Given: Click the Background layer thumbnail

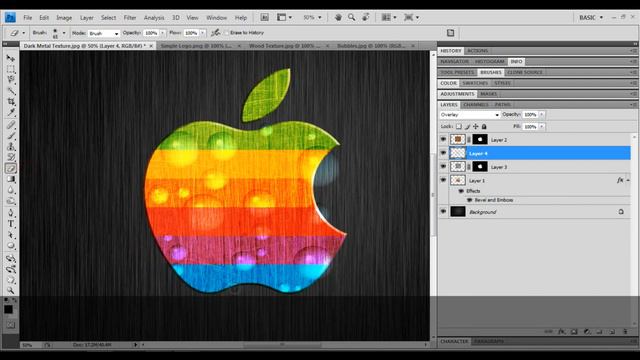Looking at the screenshot, I should [x=458, y=211].
